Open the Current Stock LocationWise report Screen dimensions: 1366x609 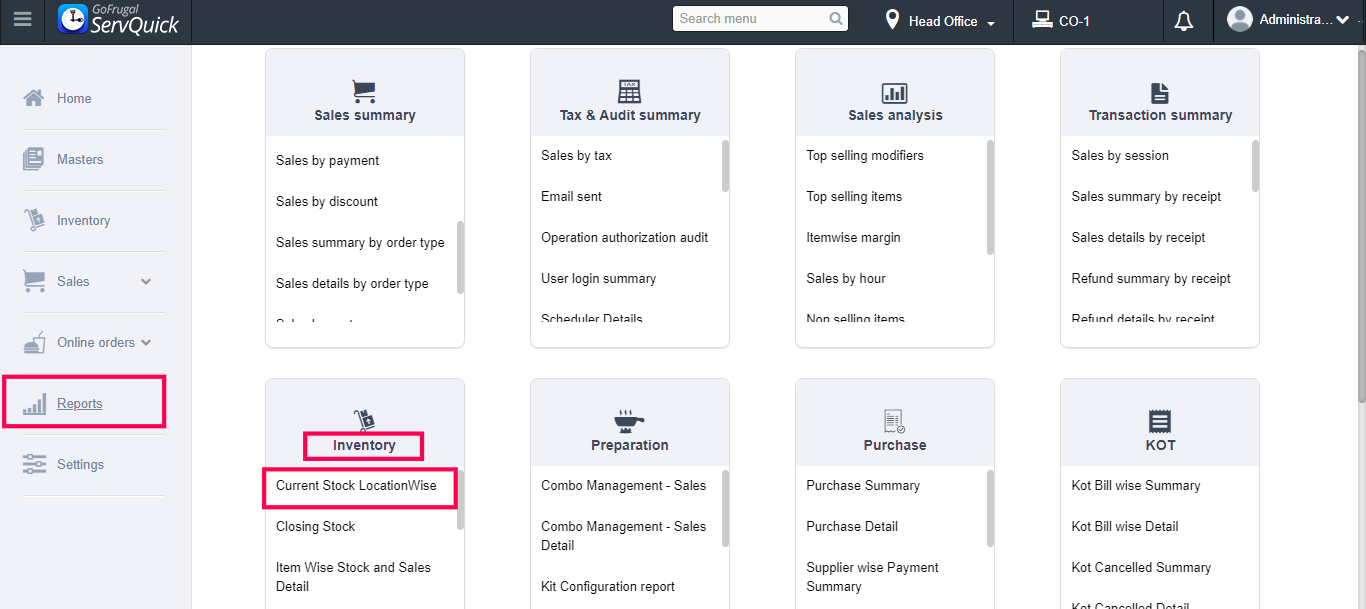pyautogui.click(x=355, y=486)
